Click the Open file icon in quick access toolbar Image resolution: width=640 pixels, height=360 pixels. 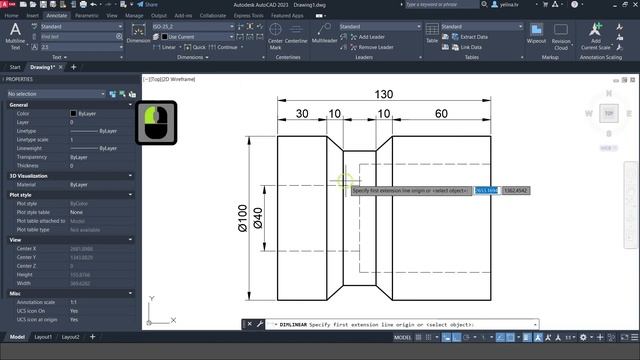click(x=33, y=4)
